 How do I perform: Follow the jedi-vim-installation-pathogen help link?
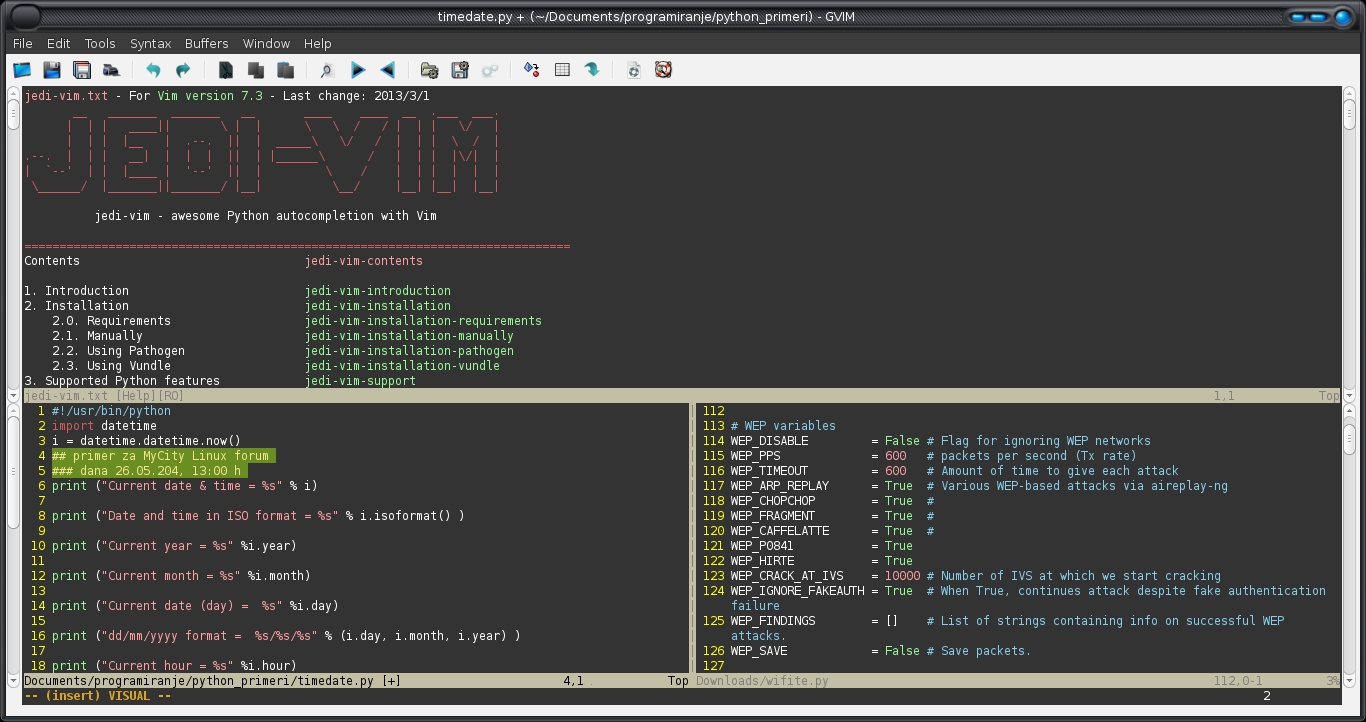coord(409,351)
